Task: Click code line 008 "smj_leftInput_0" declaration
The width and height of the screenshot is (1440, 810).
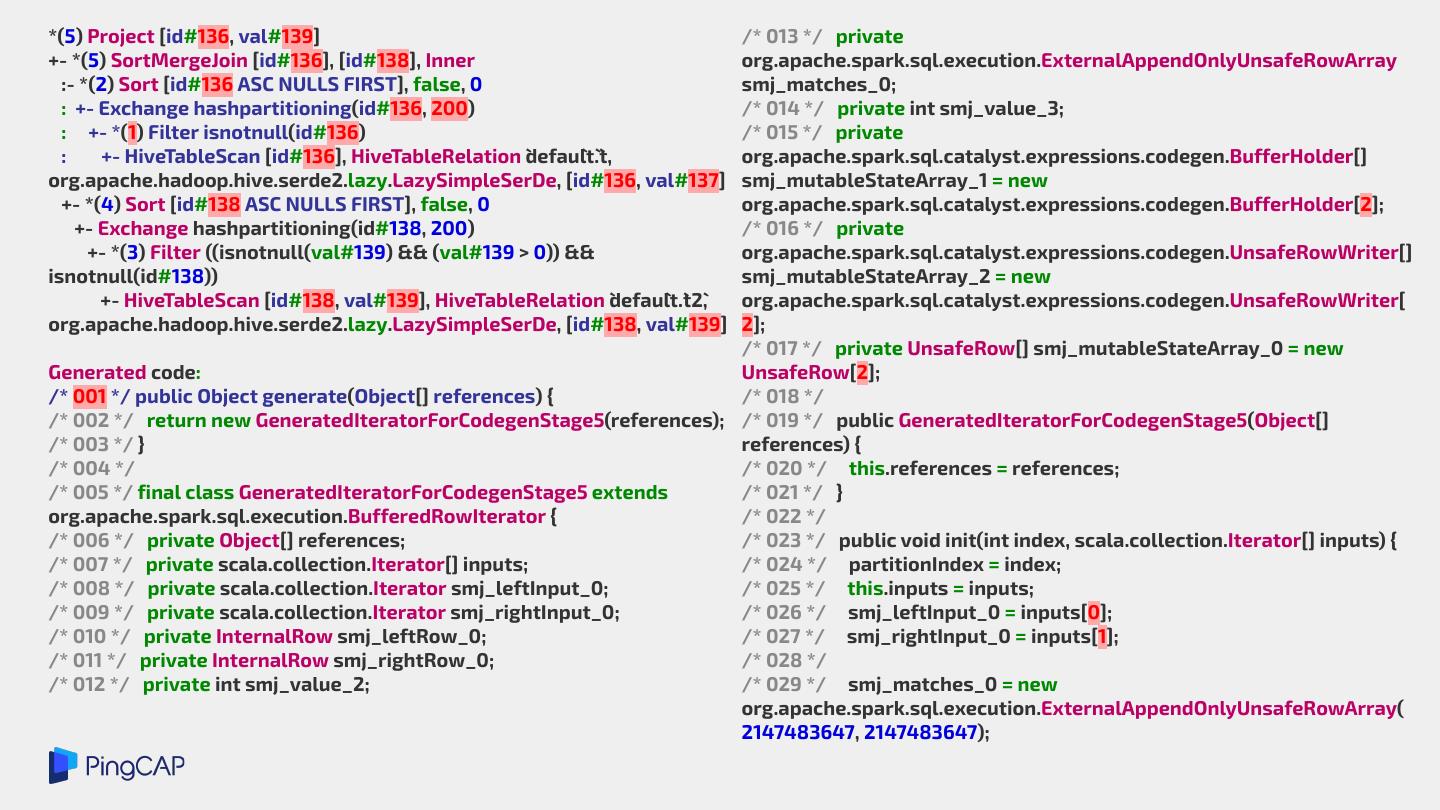Action: pyautogui.click(x=328, y=588)
